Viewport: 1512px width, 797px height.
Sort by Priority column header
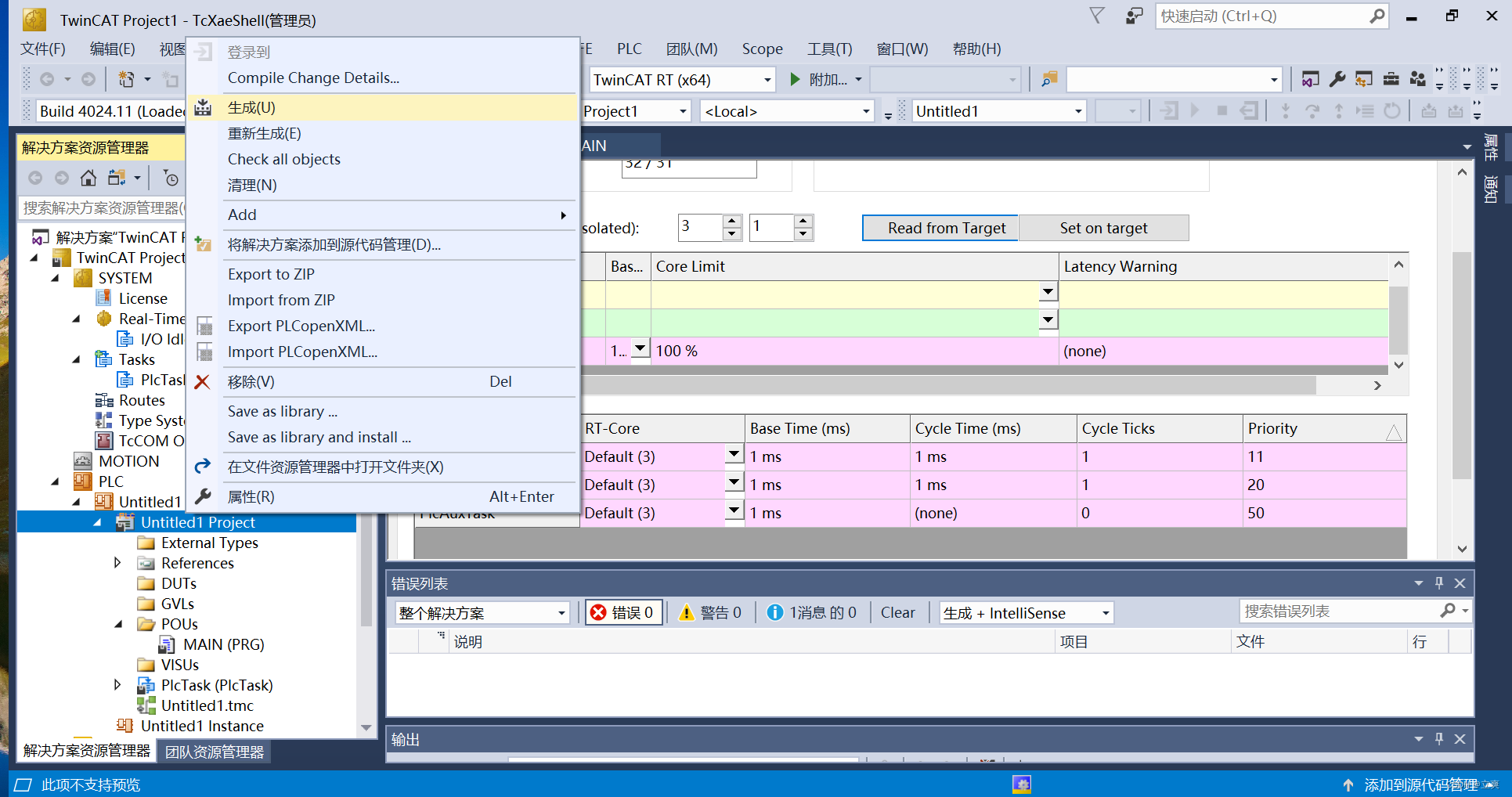(x=1324, y=428)
